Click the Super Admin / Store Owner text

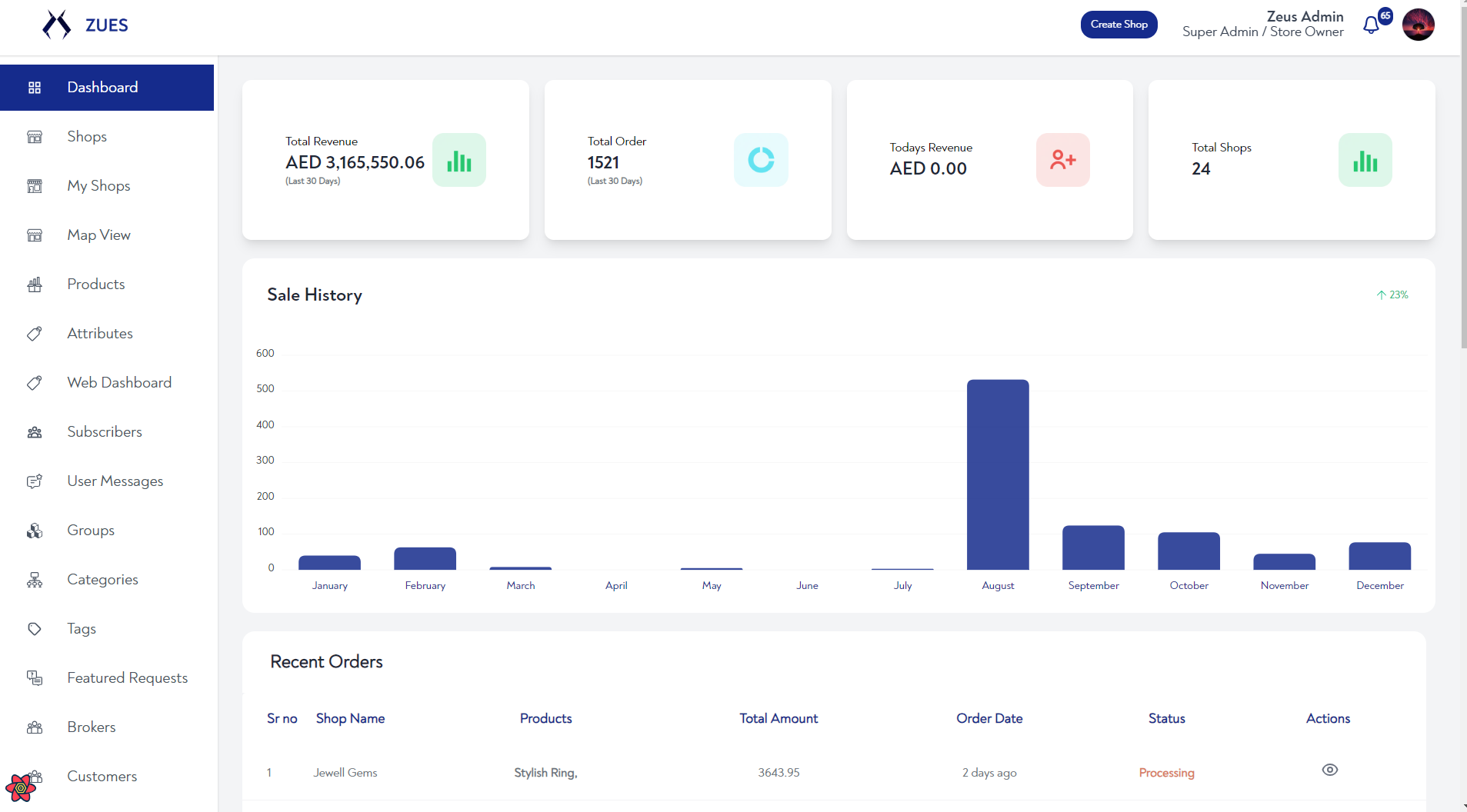pyautogui.click(x=1262, y=32)
